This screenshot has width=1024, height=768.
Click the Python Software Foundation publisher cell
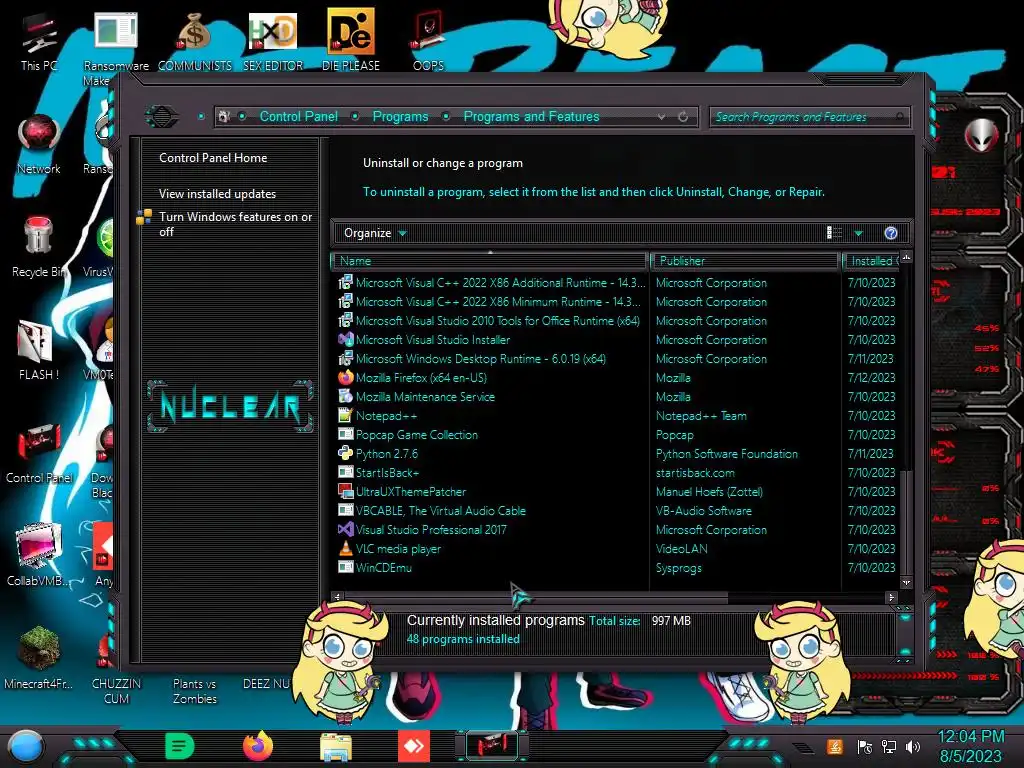pos(726,453)
